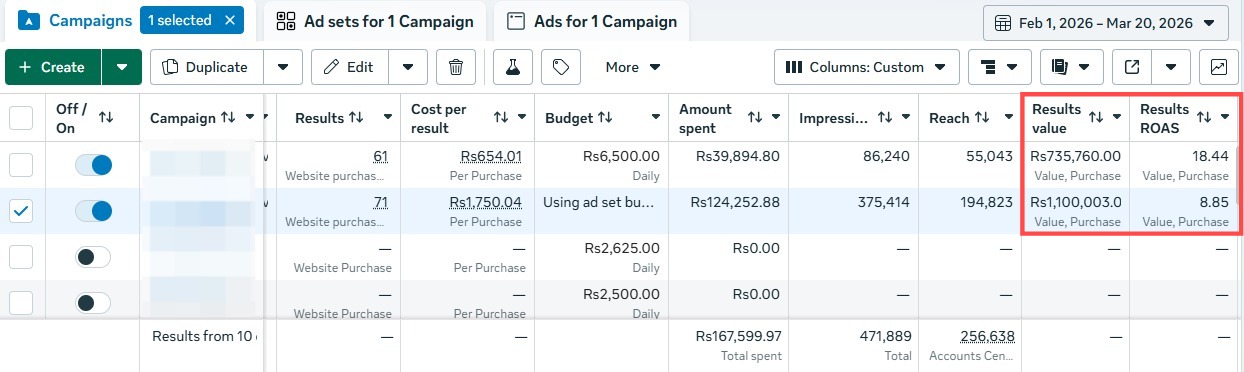Sort by Results value column
Screen dimensions: 1244x372
click(1096, 118)
